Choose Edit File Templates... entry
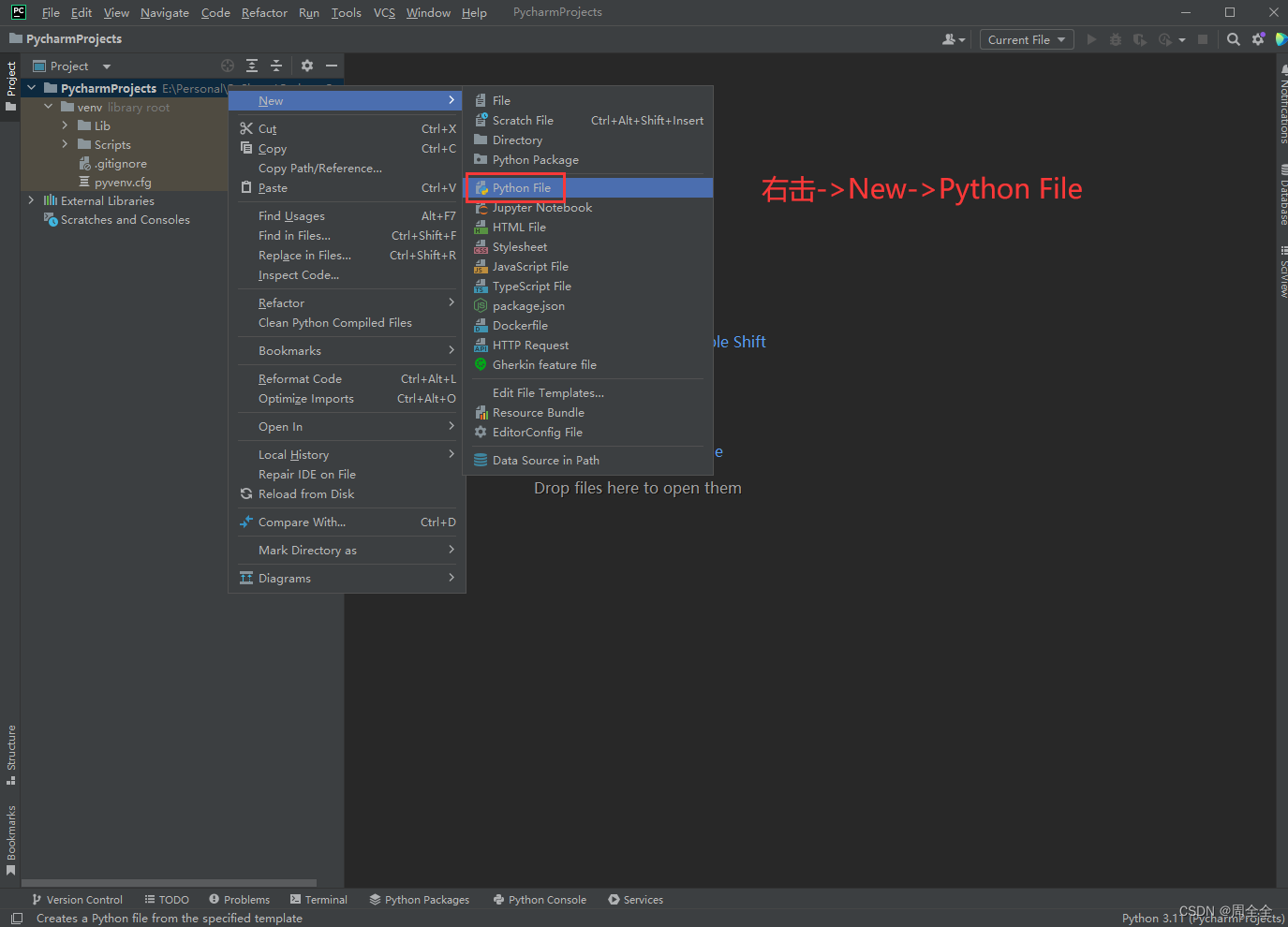1288x927 pixels. coord(589,393)
